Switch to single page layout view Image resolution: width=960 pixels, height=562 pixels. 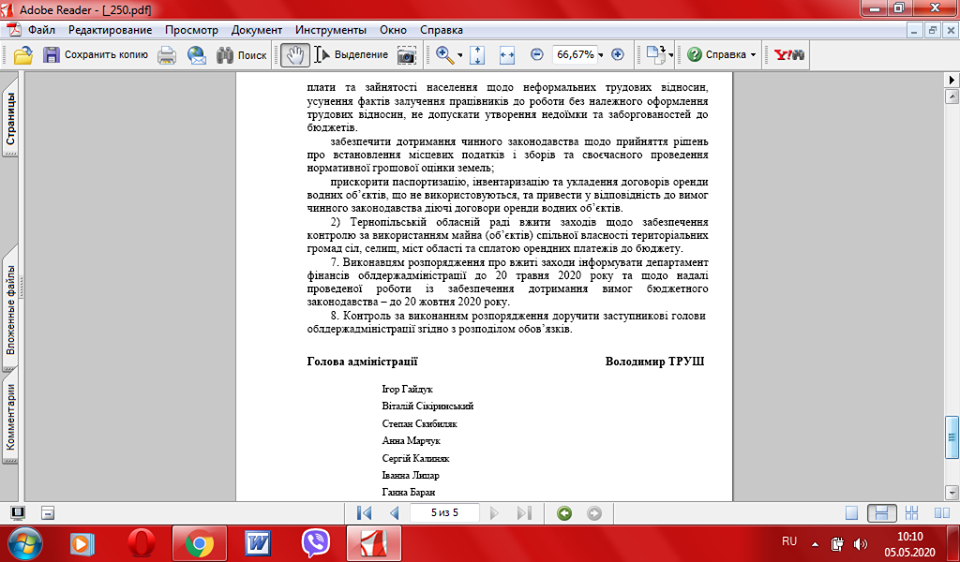click(851, 513)
